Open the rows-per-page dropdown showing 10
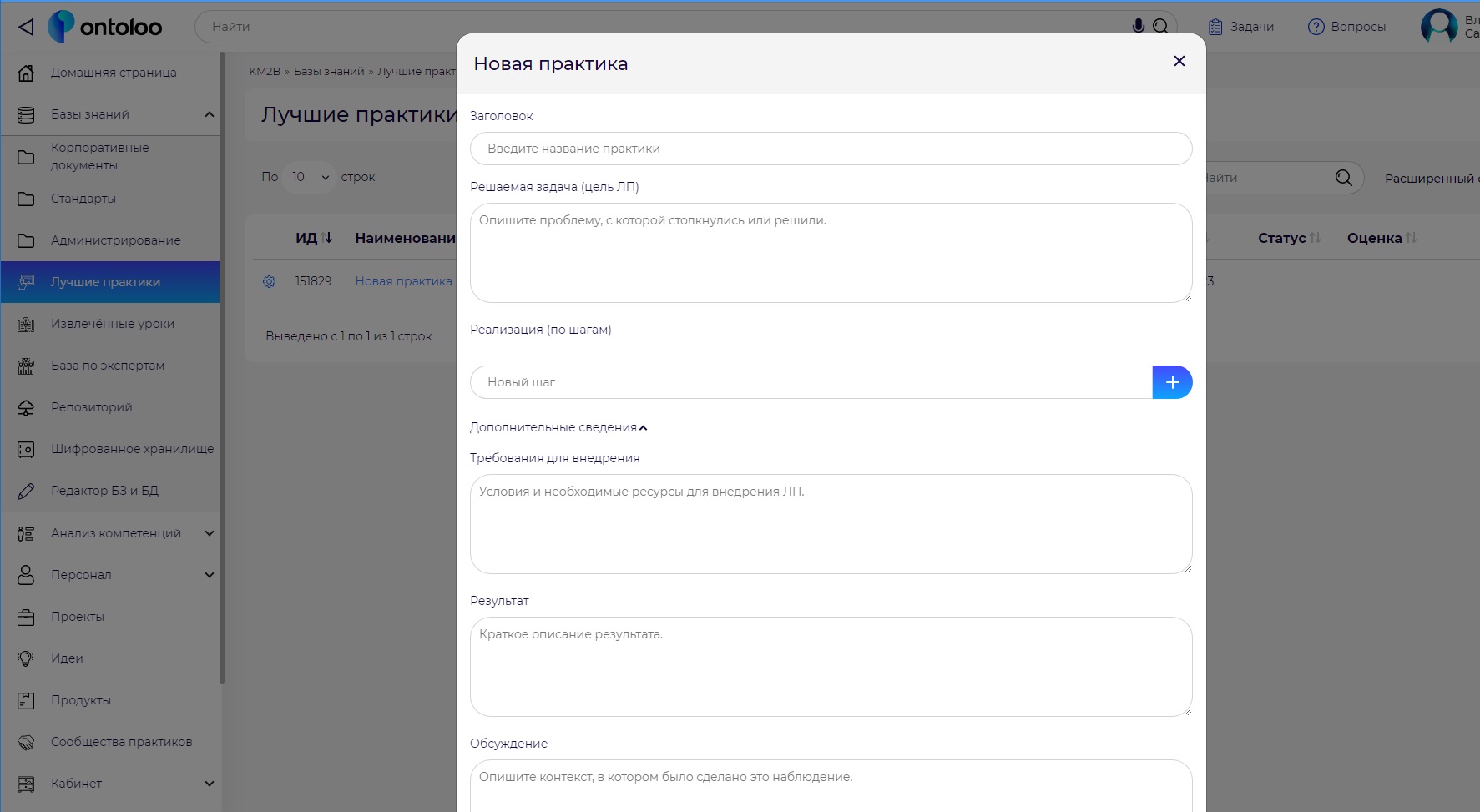 309,177
